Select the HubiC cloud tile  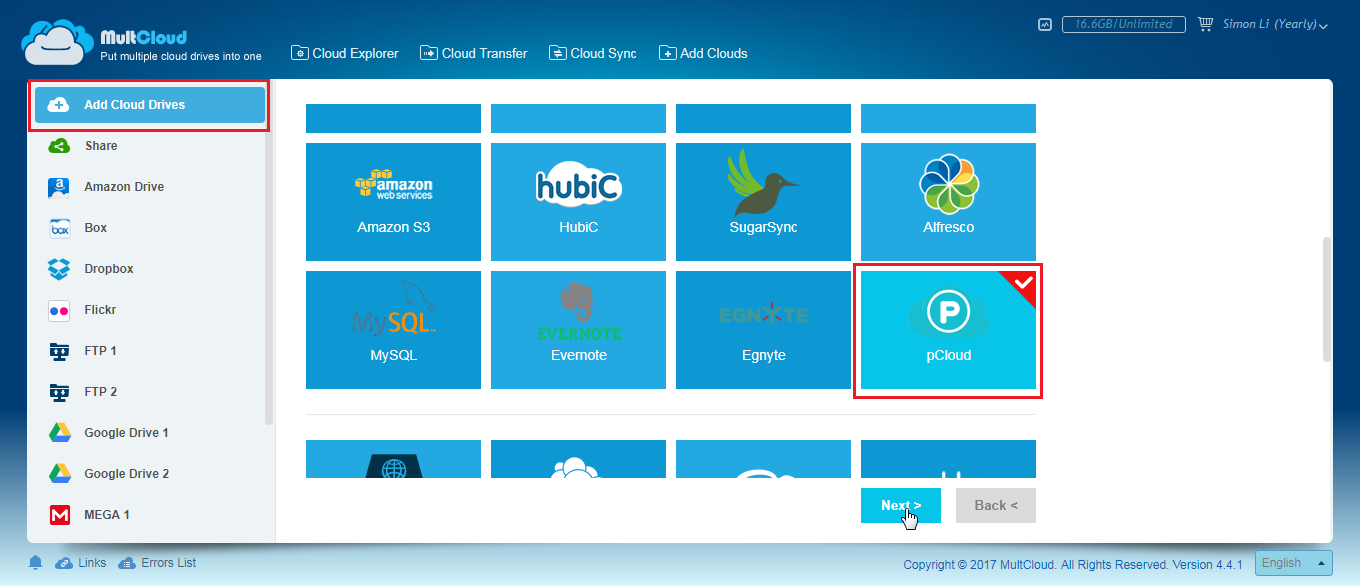(578, 202)
